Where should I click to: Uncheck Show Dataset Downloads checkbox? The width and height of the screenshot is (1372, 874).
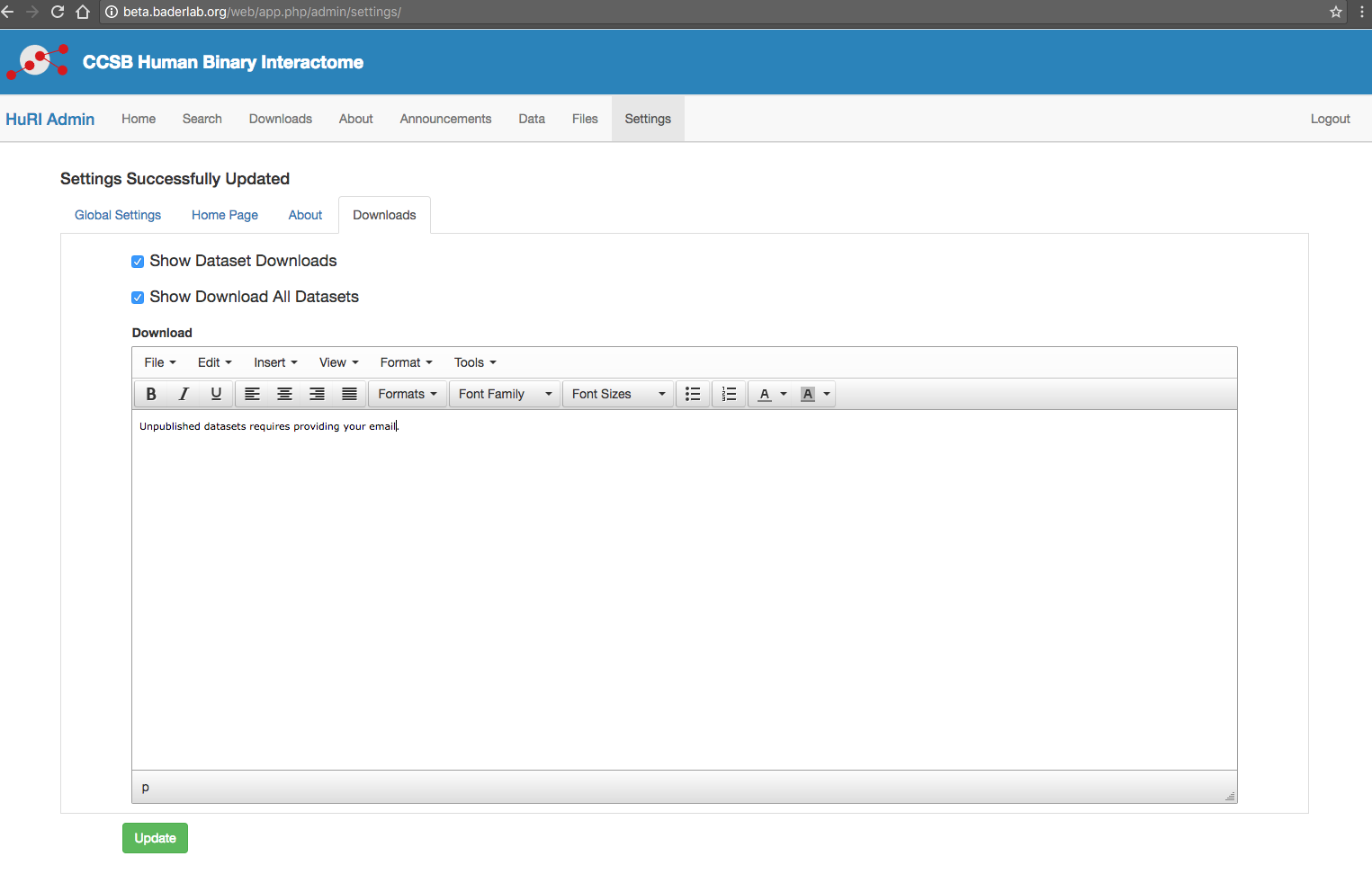click(138, 262)
